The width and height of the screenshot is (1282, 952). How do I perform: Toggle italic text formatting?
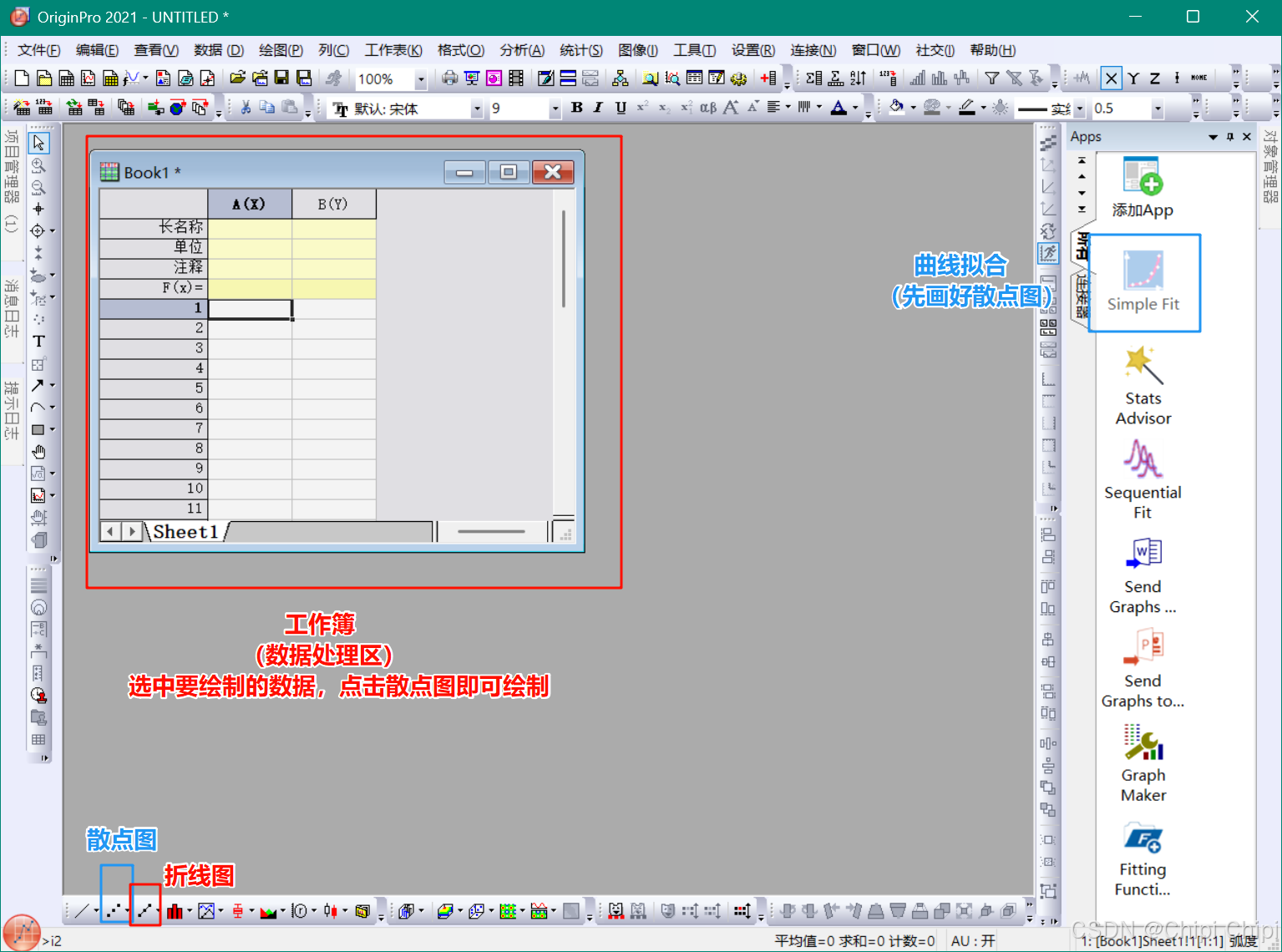[x=598, y=108]
